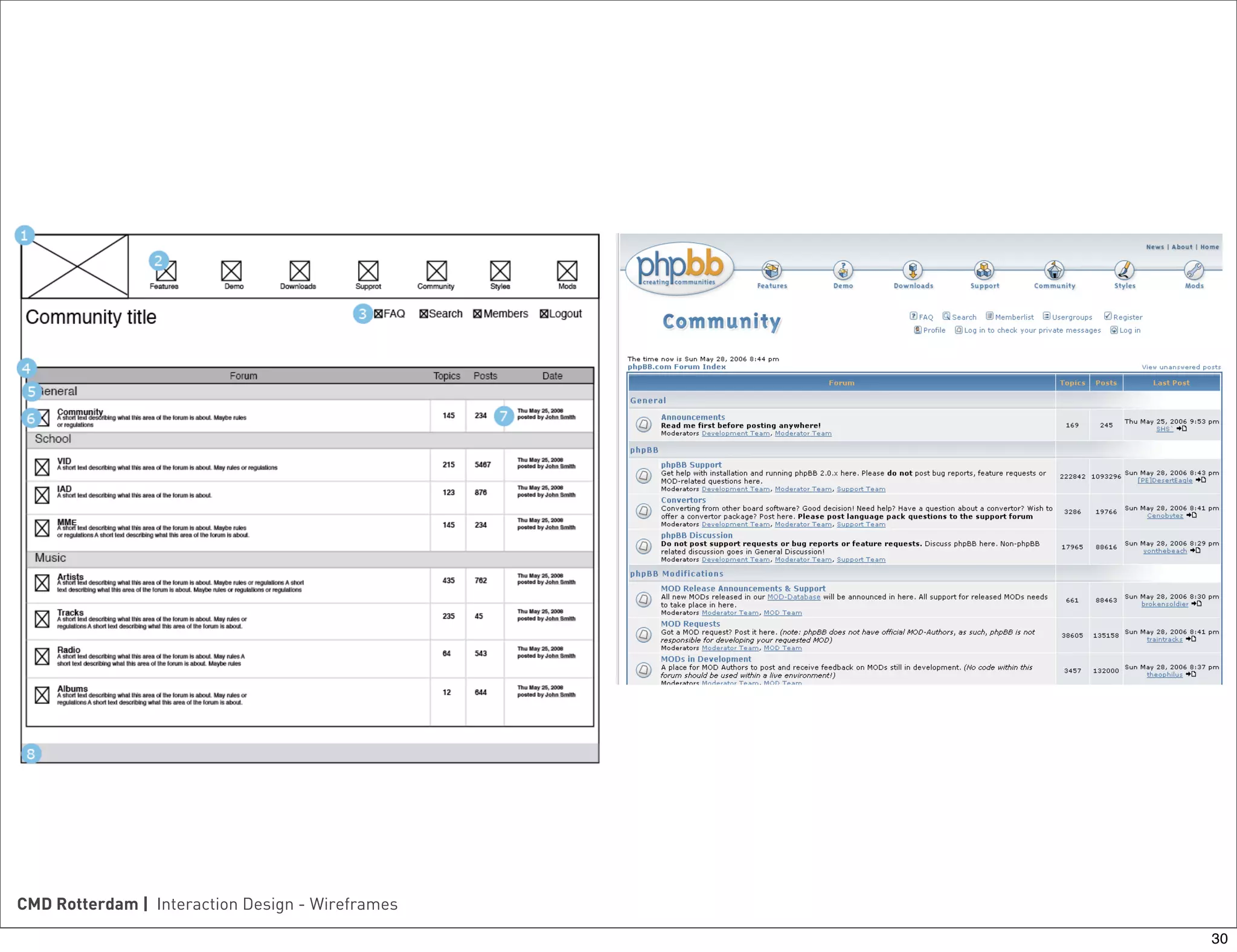Open the Announcements forum
The width and height of the screenshot is (1237, 952).
[693, 417]
